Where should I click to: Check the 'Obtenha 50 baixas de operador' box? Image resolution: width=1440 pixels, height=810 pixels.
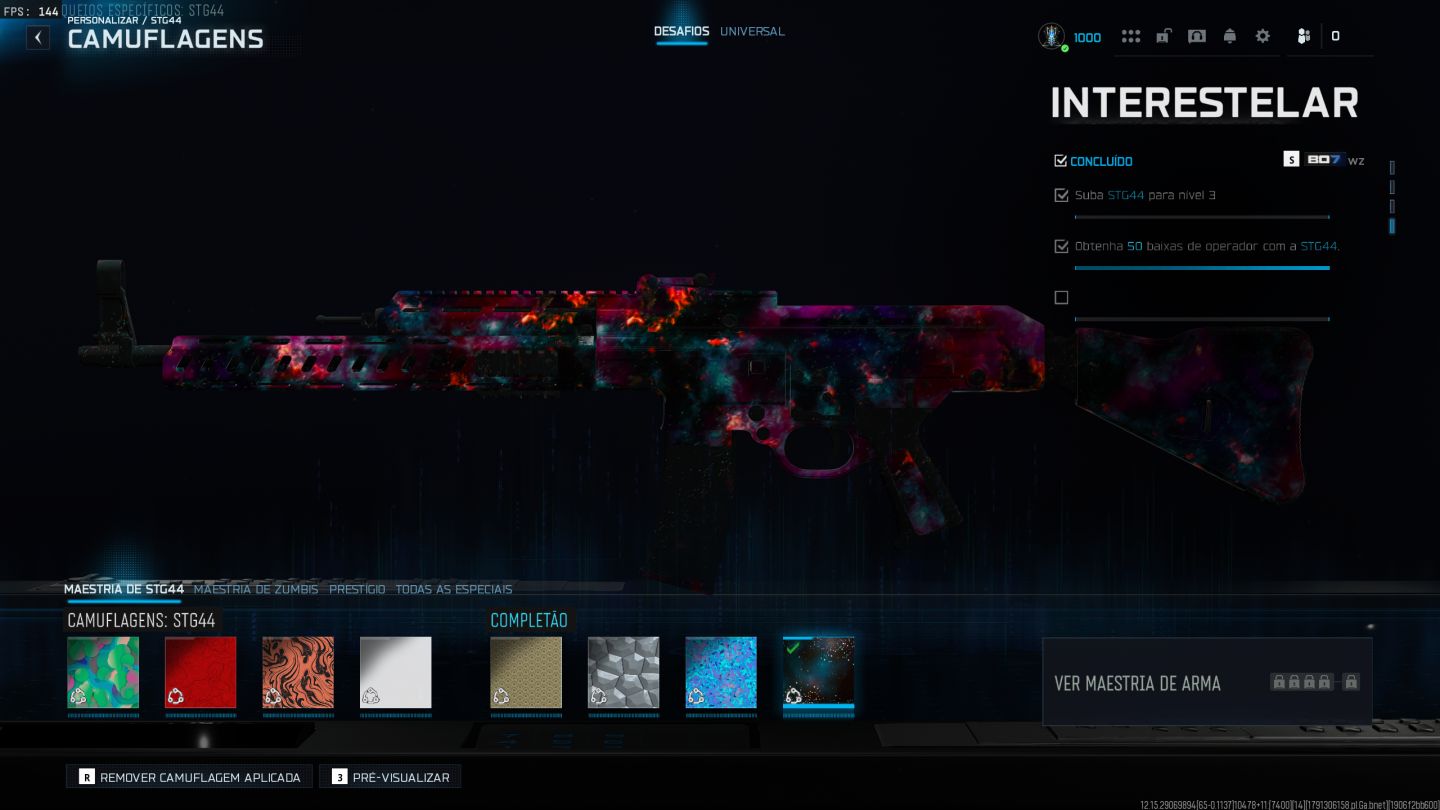pyautogui.click(x=1061, y=246)
